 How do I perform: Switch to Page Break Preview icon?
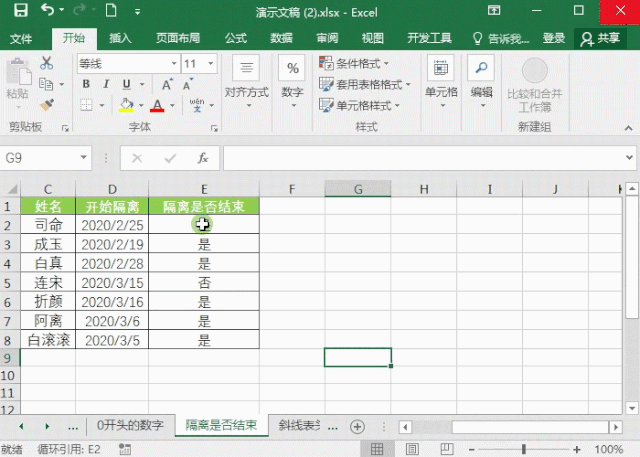[x=447, y=449]
